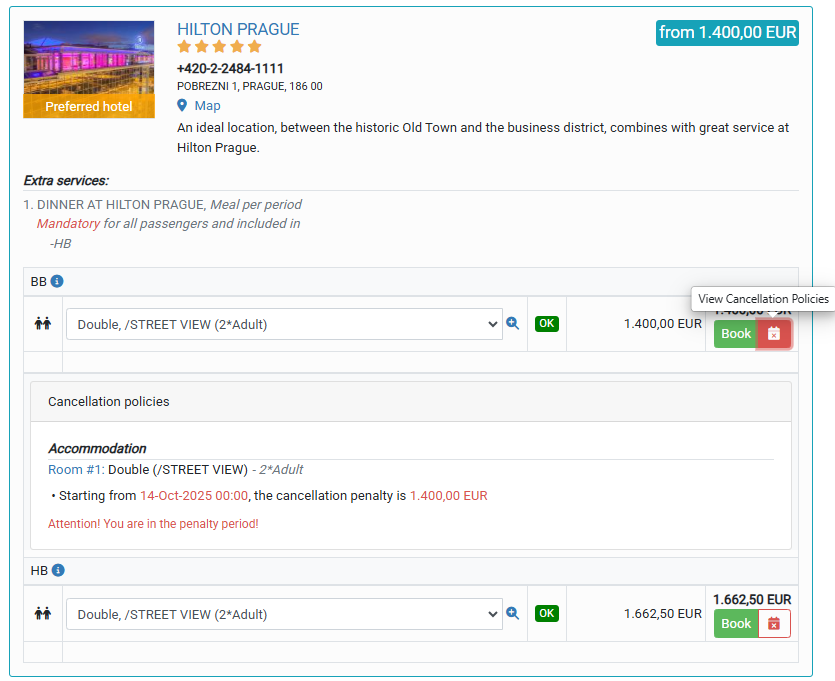This screenshot has height=681, width=835.
Task: Expand the BB room type dropdown
Action: [x=284, y=324]
